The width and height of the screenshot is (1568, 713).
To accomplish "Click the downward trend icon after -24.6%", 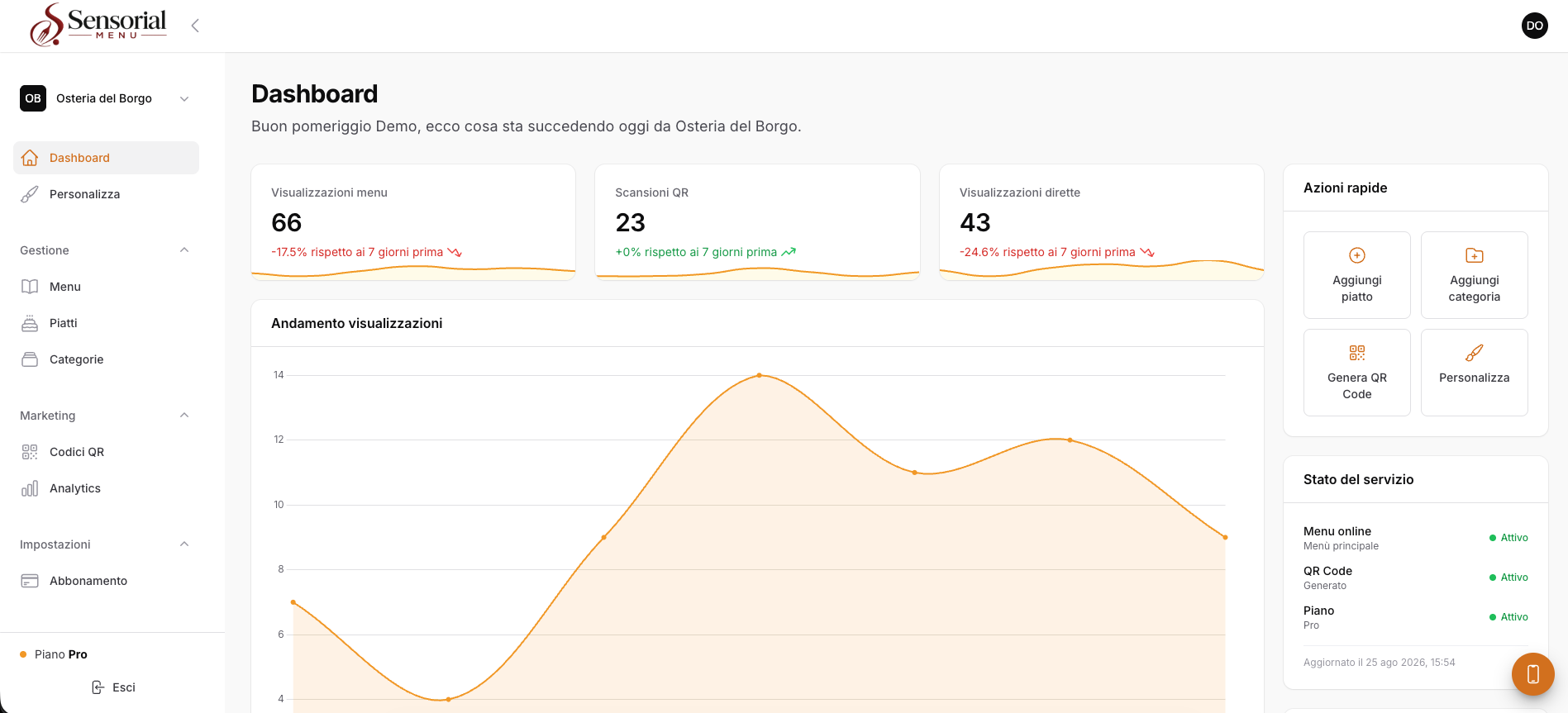I will click(1147, 252).
